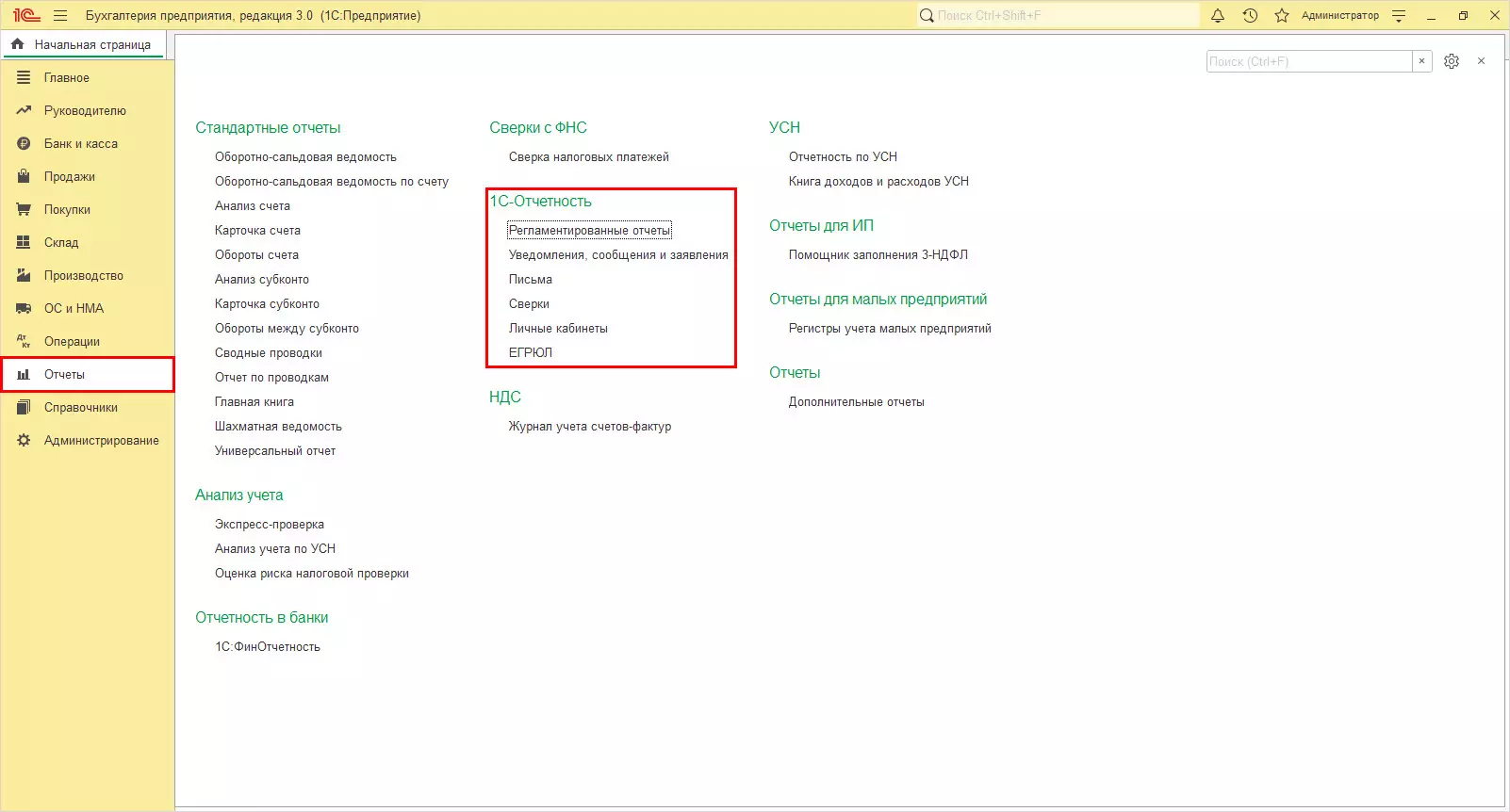Image resolution: width=1510 pixels, height=812 pixels.
Task: Open the Производство factory icon
Action: tap(24, 275)
